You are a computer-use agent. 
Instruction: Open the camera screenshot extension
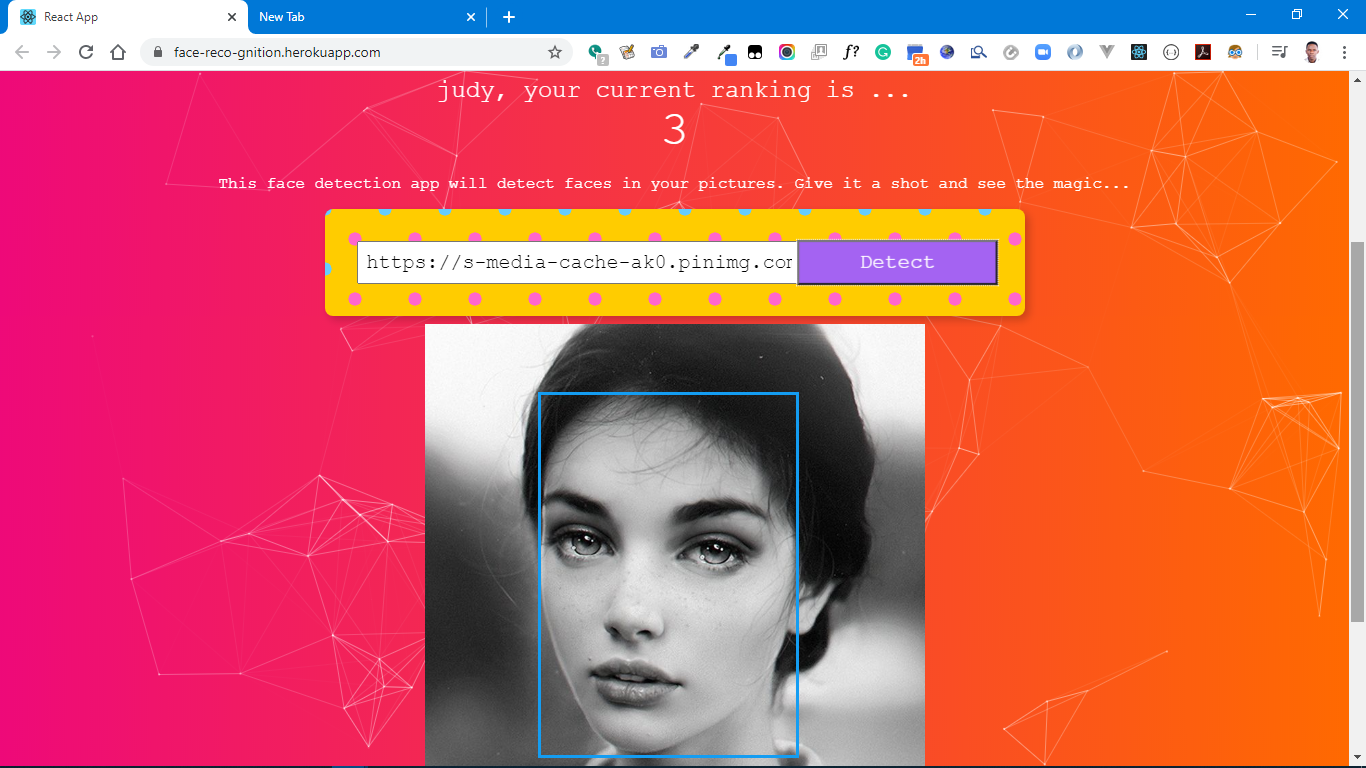659,52
